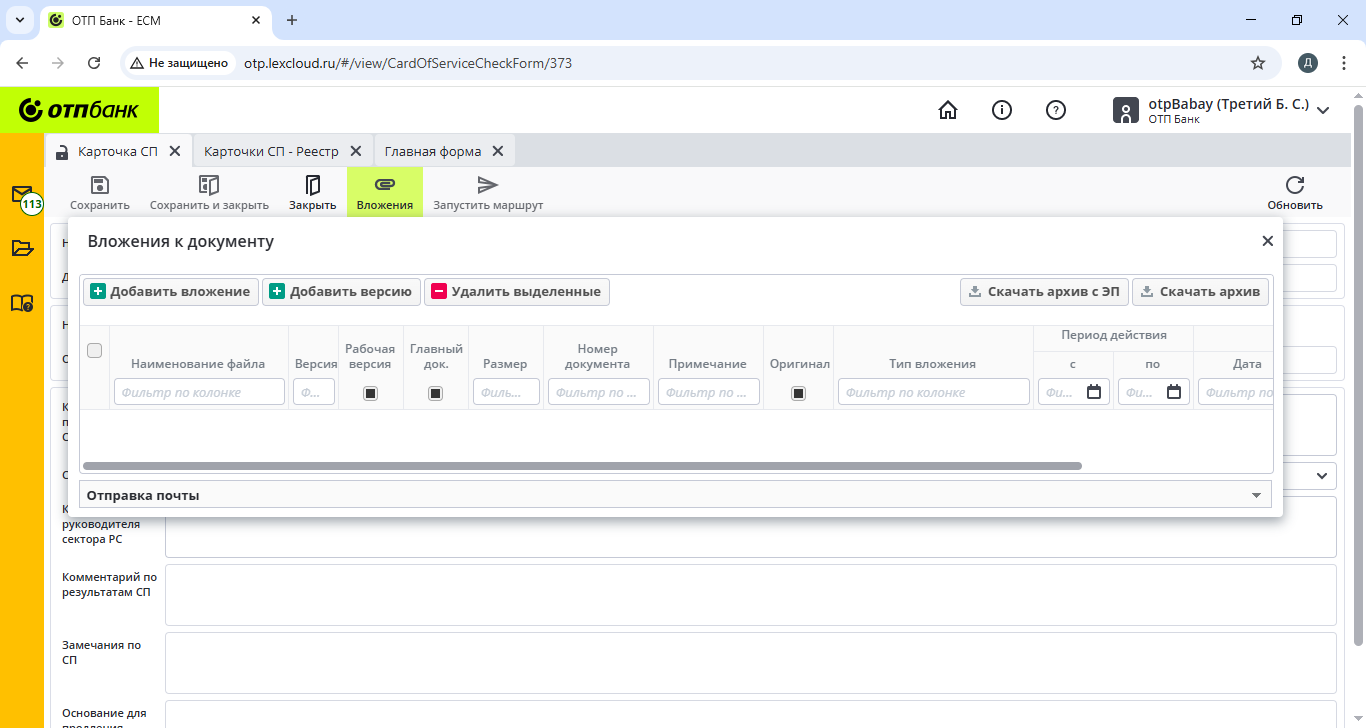Click the page vertical scrollbar
The height and width of the screenshot is (728, 1366).
(x=1358, y=375)
